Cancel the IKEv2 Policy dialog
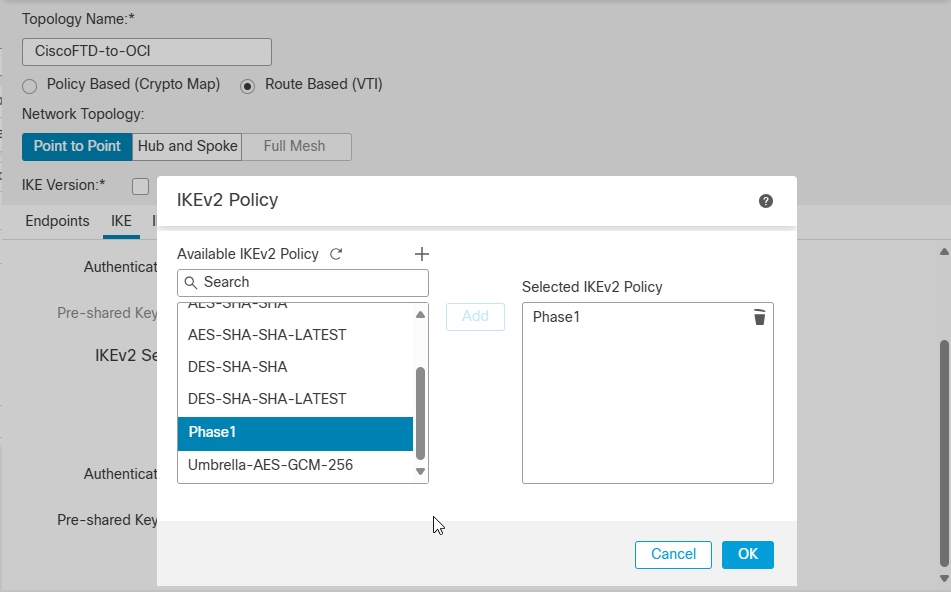Screen dimensions: 951x592 pyautogui.click(x=673, y=554)
